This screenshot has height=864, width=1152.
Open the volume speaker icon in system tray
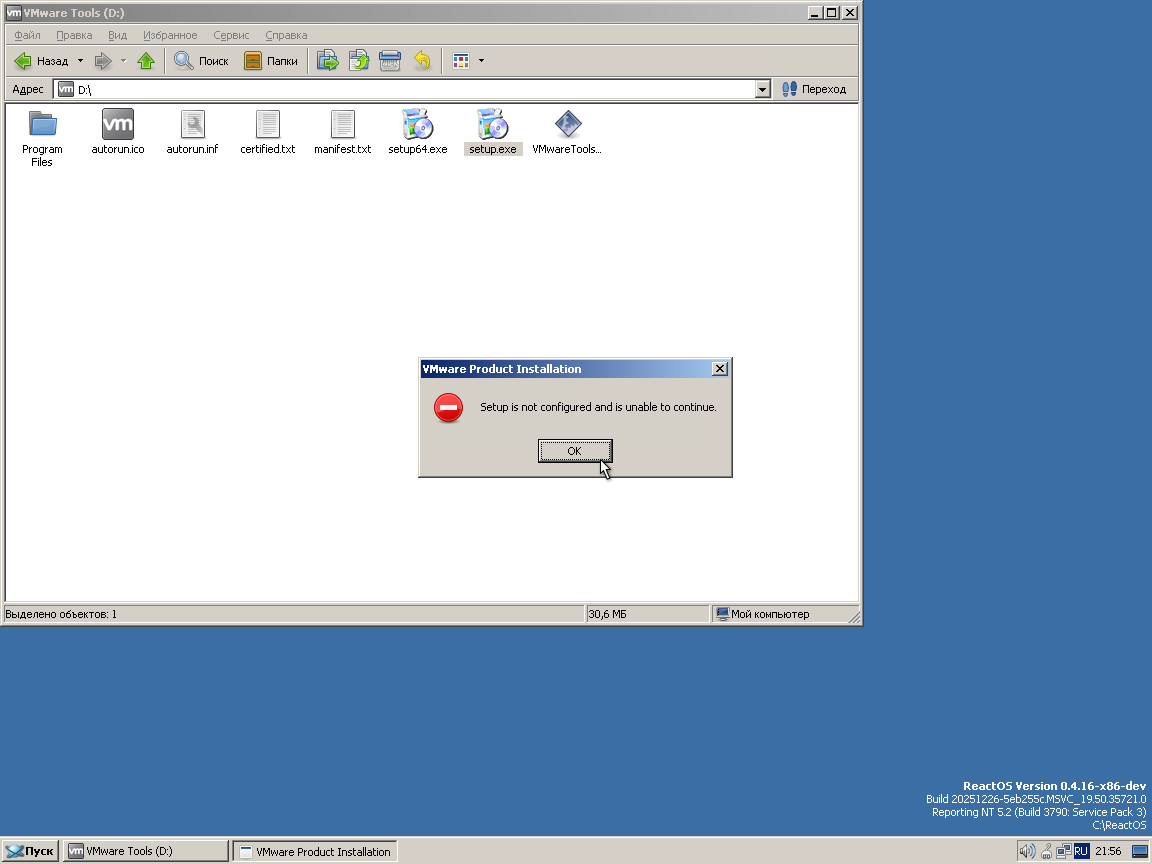point(1026,851)
